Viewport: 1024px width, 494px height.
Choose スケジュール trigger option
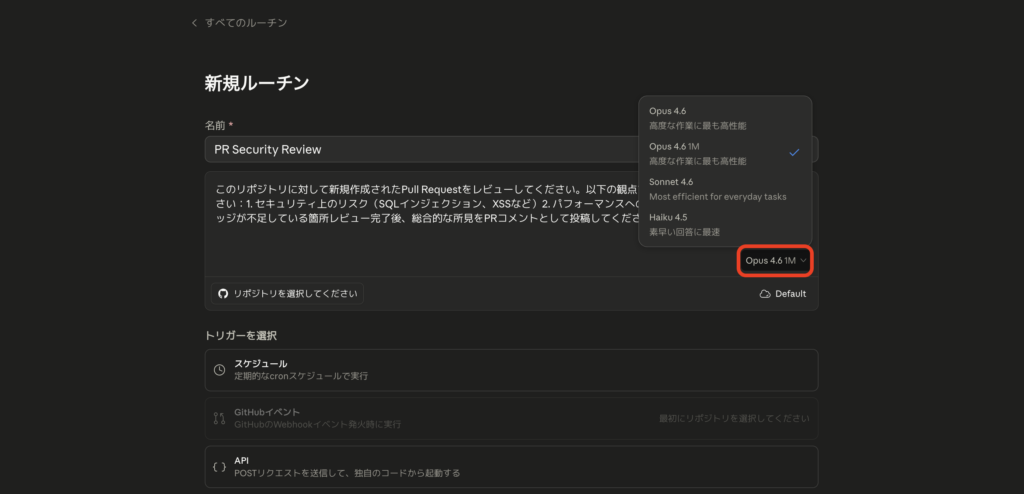coord(511,370)
